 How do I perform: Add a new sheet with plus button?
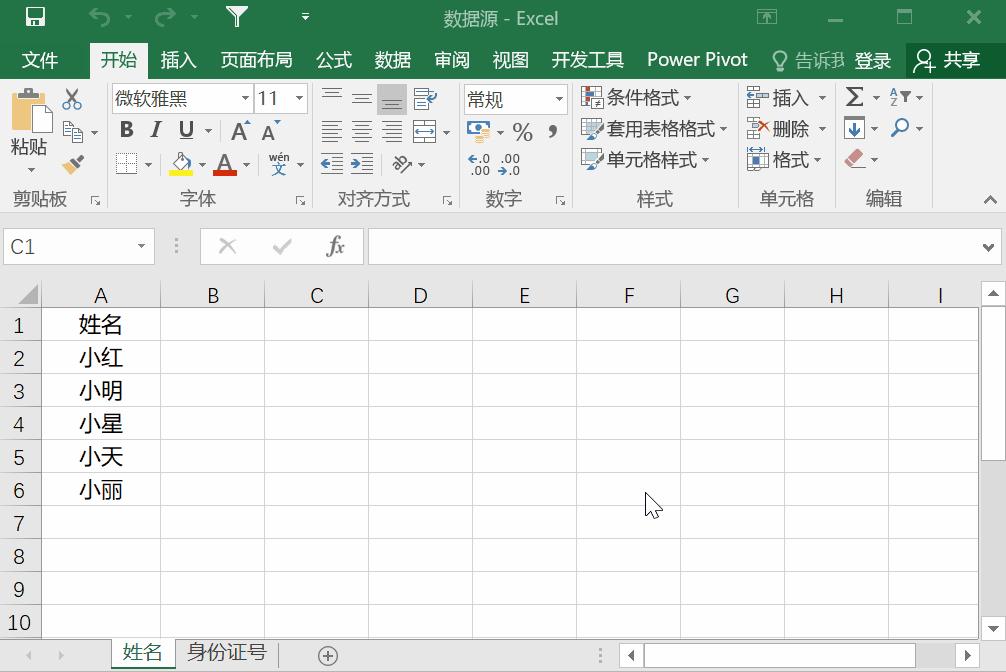click(328, 653)
